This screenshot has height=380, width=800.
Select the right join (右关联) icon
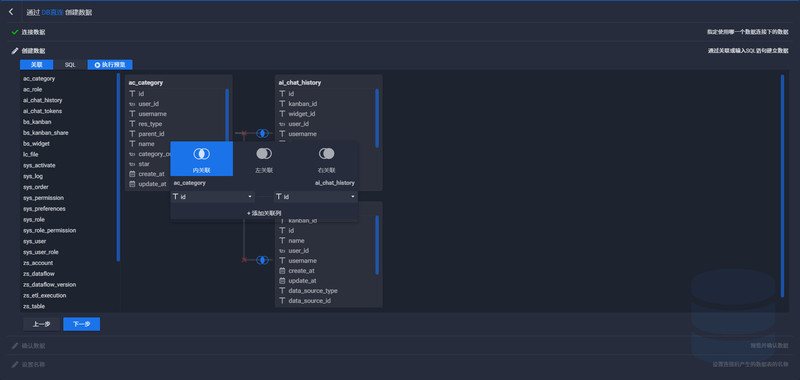pos(327,154)
